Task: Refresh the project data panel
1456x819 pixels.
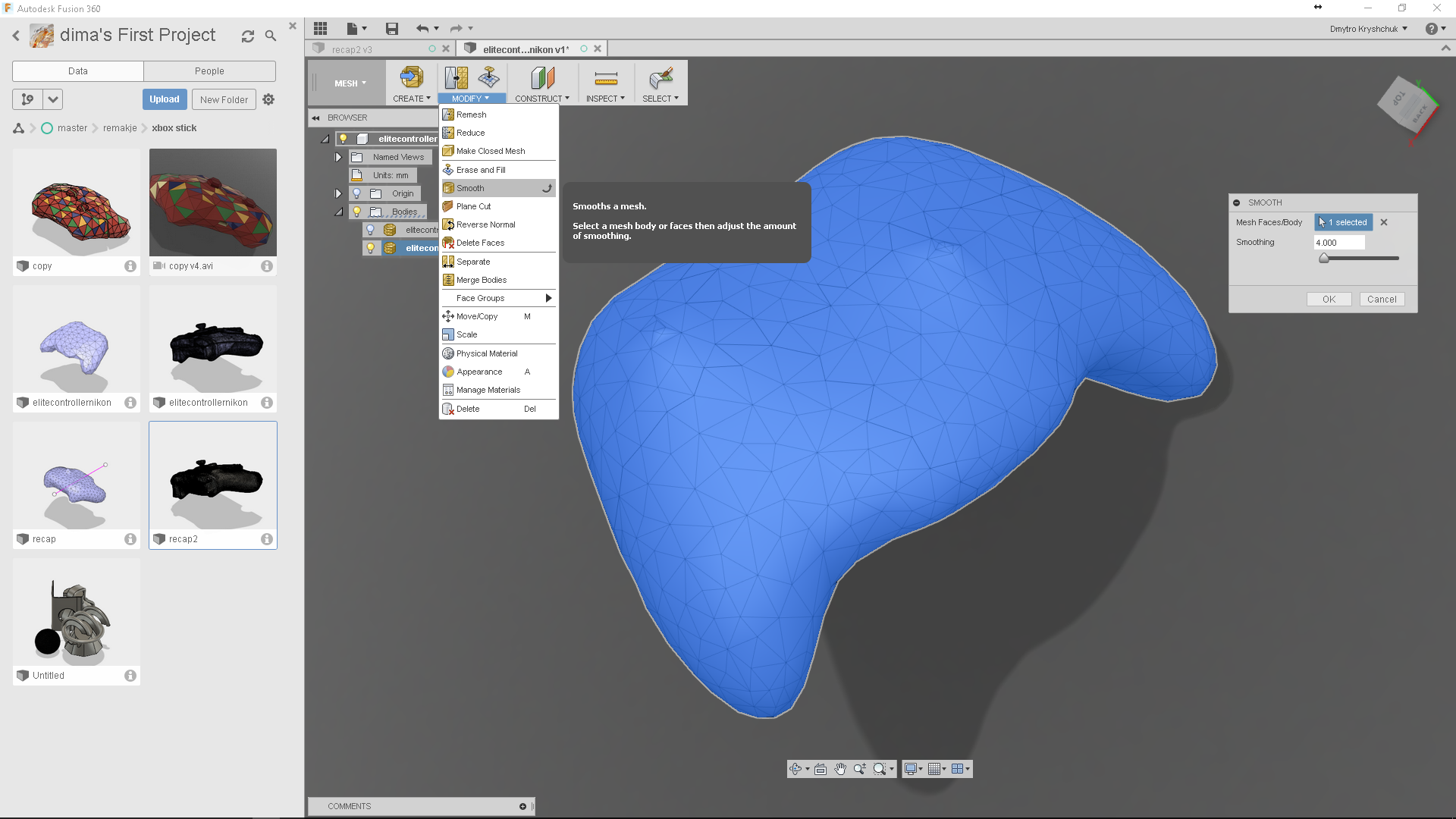Action: (247, 36)
